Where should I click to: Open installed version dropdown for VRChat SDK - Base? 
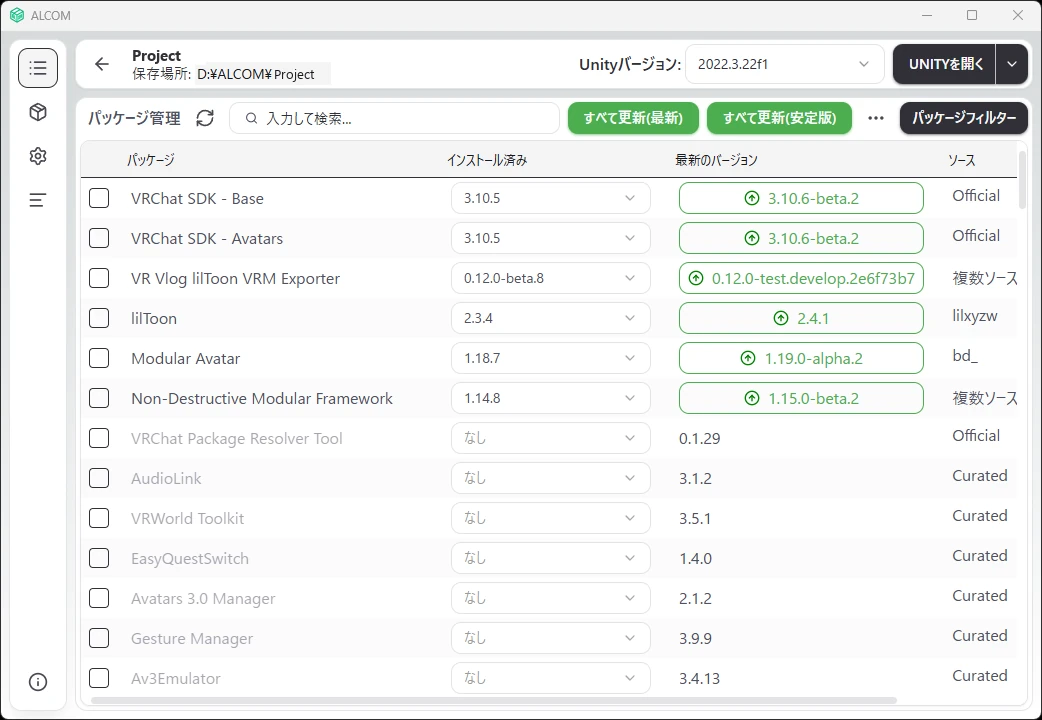[x=550, y=198]
